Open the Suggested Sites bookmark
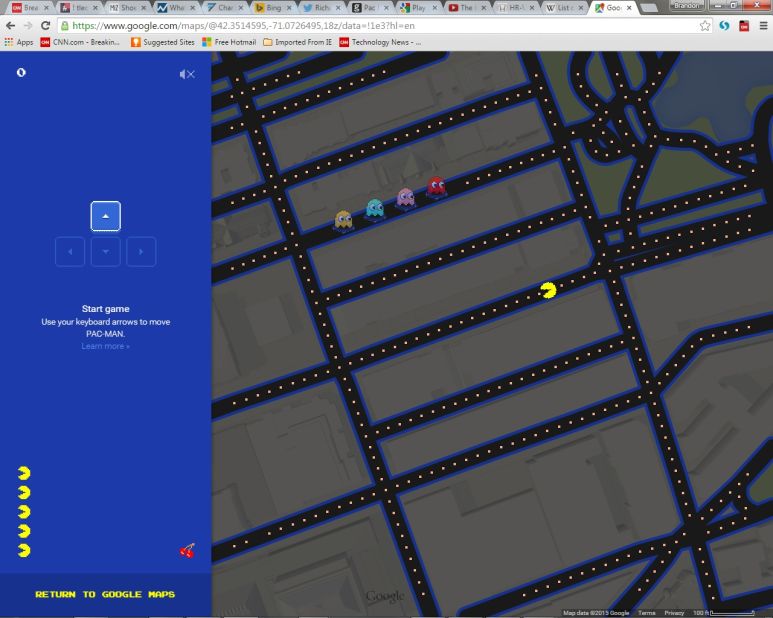Image resolution: width=773 pixels, height=618 pixels. pos(163,42)
